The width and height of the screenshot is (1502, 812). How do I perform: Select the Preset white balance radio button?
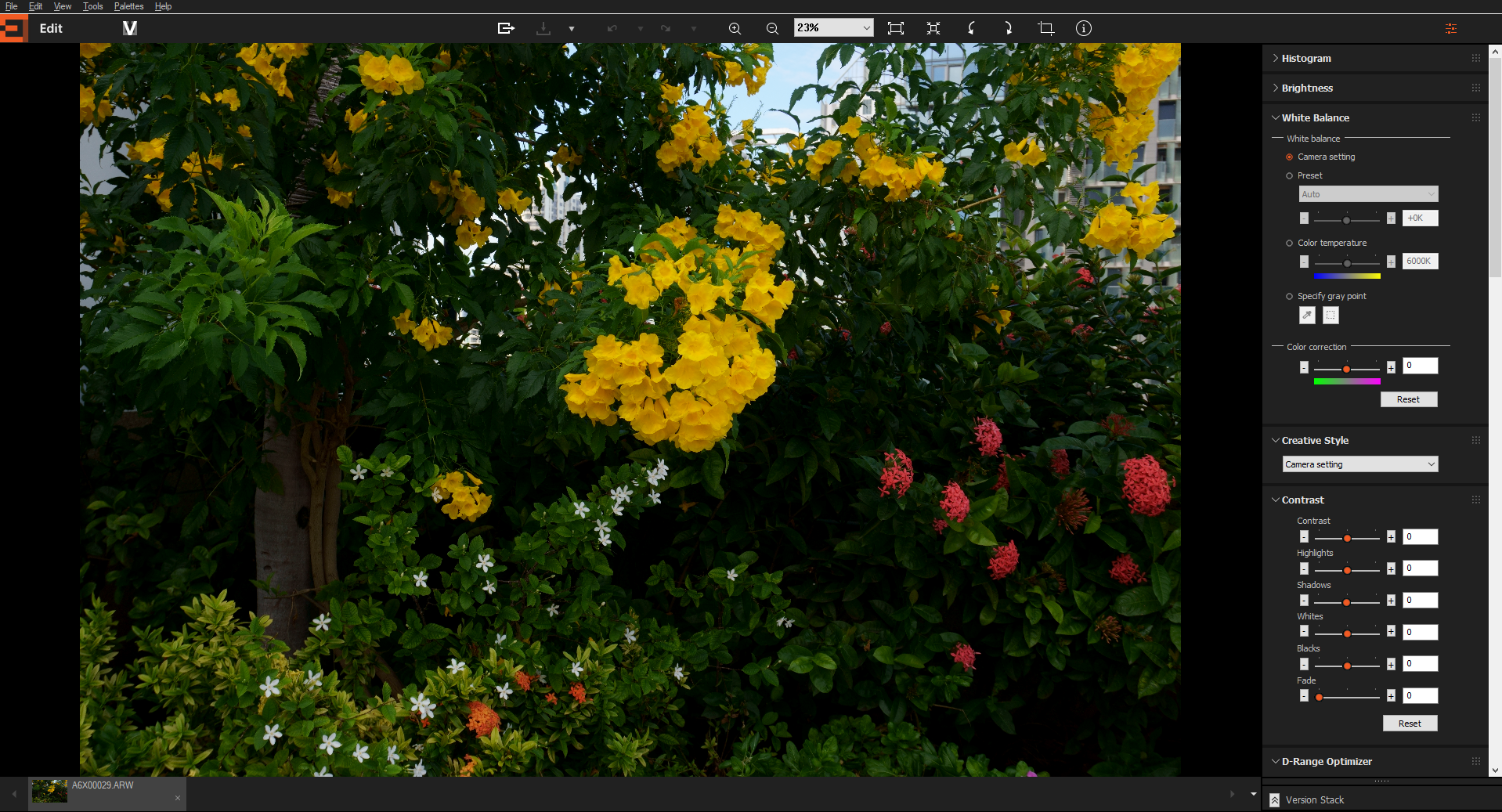[x=1290, y=175]
